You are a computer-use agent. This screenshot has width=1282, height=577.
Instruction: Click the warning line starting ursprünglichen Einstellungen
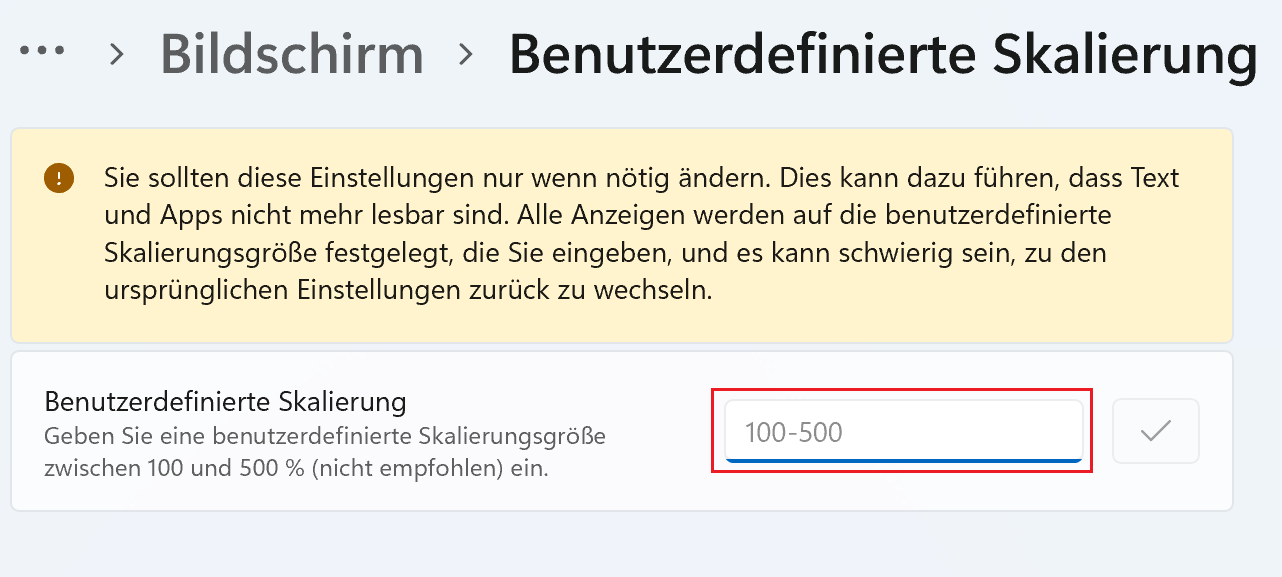[408, 290]
